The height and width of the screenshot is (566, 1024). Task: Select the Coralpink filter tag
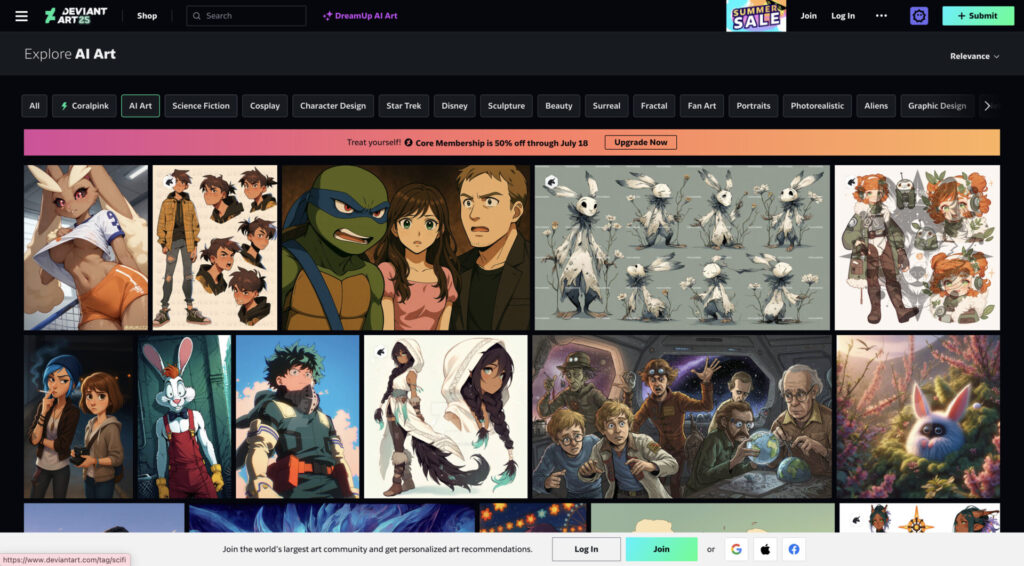pos(85,106)
